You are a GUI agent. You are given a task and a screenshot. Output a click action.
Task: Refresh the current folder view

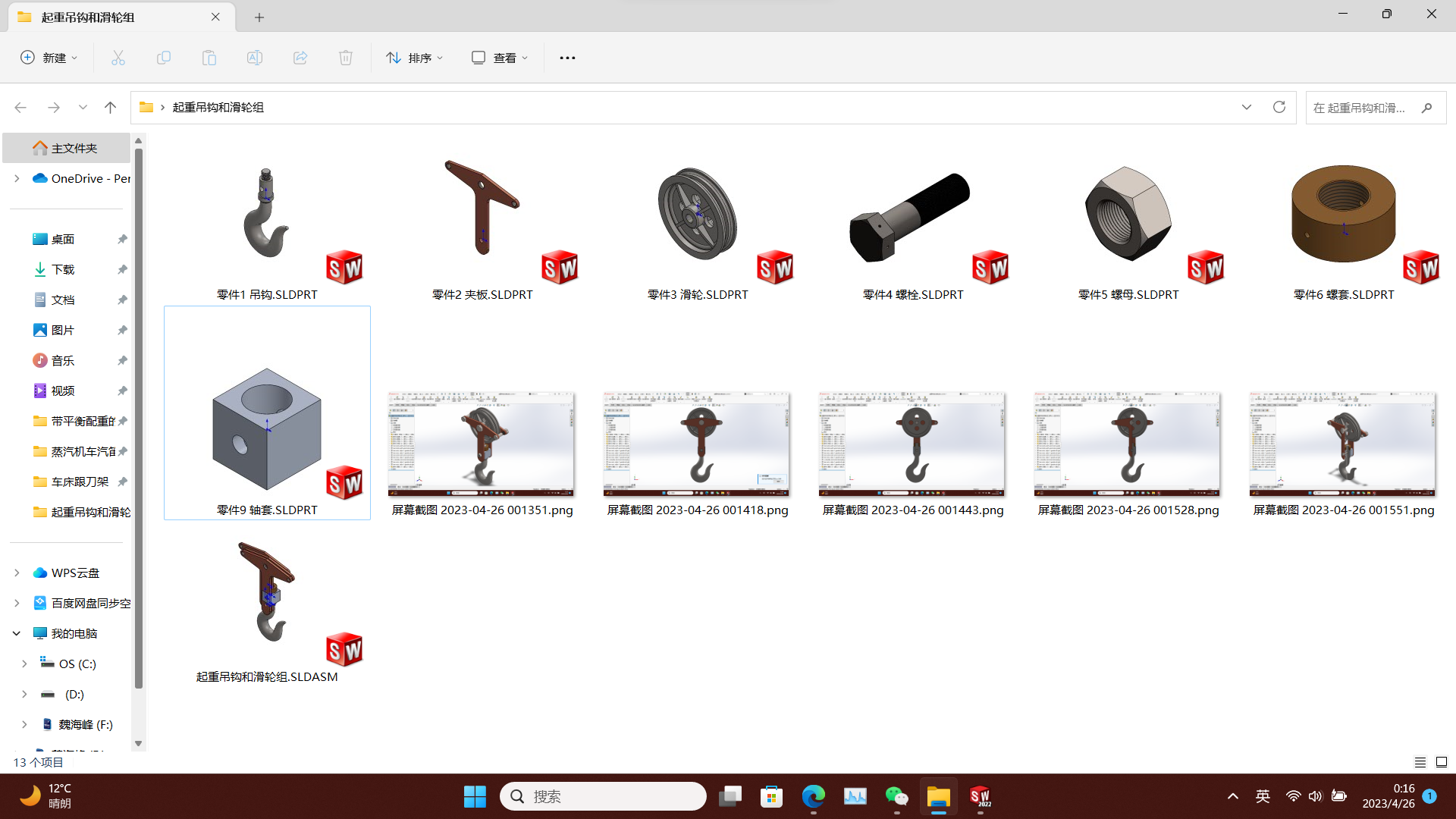pos(1279,107)
